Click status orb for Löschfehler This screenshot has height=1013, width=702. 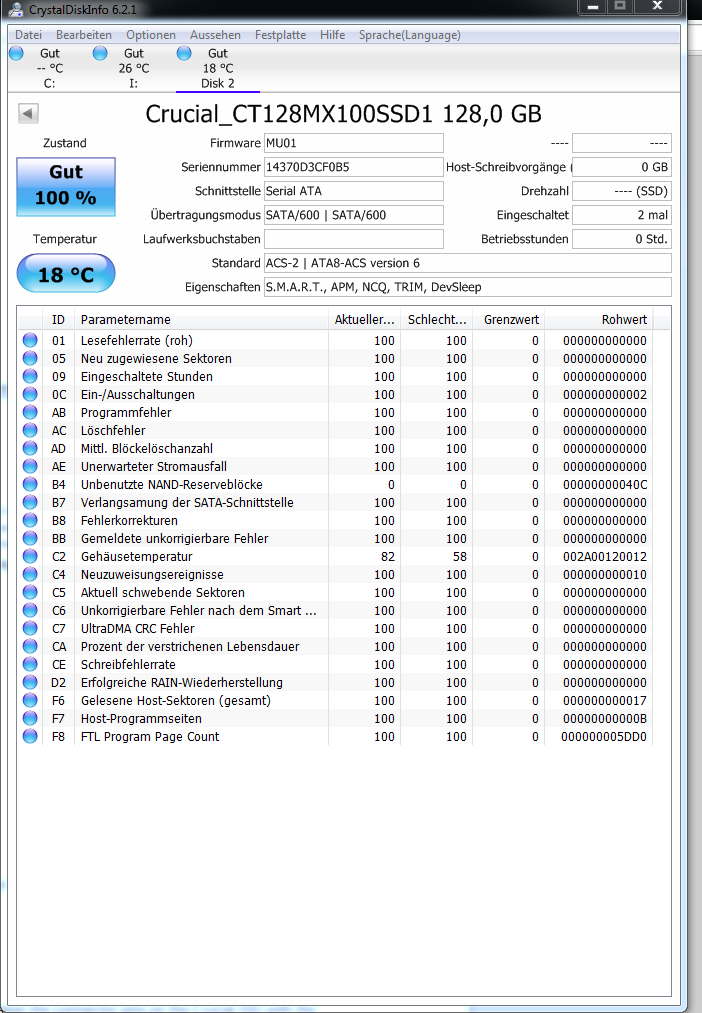[x=30, y=430]
